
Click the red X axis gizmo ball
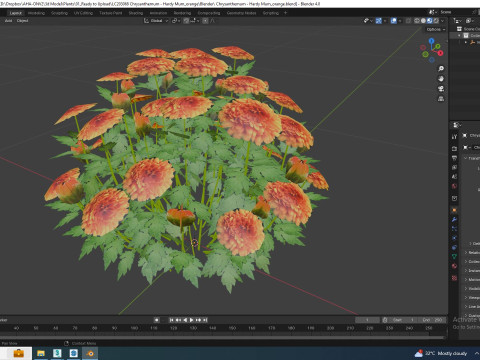click(440, 53)
